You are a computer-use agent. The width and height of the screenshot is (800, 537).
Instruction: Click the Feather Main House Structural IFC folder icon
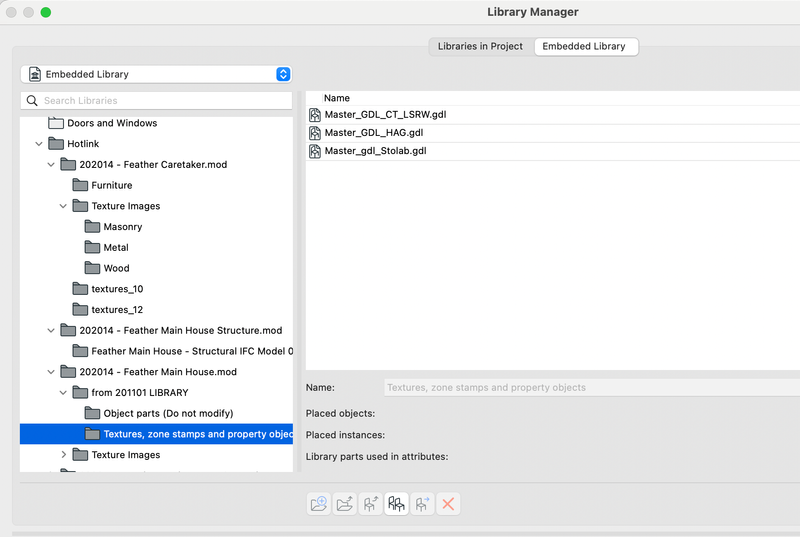click(80, 351)
